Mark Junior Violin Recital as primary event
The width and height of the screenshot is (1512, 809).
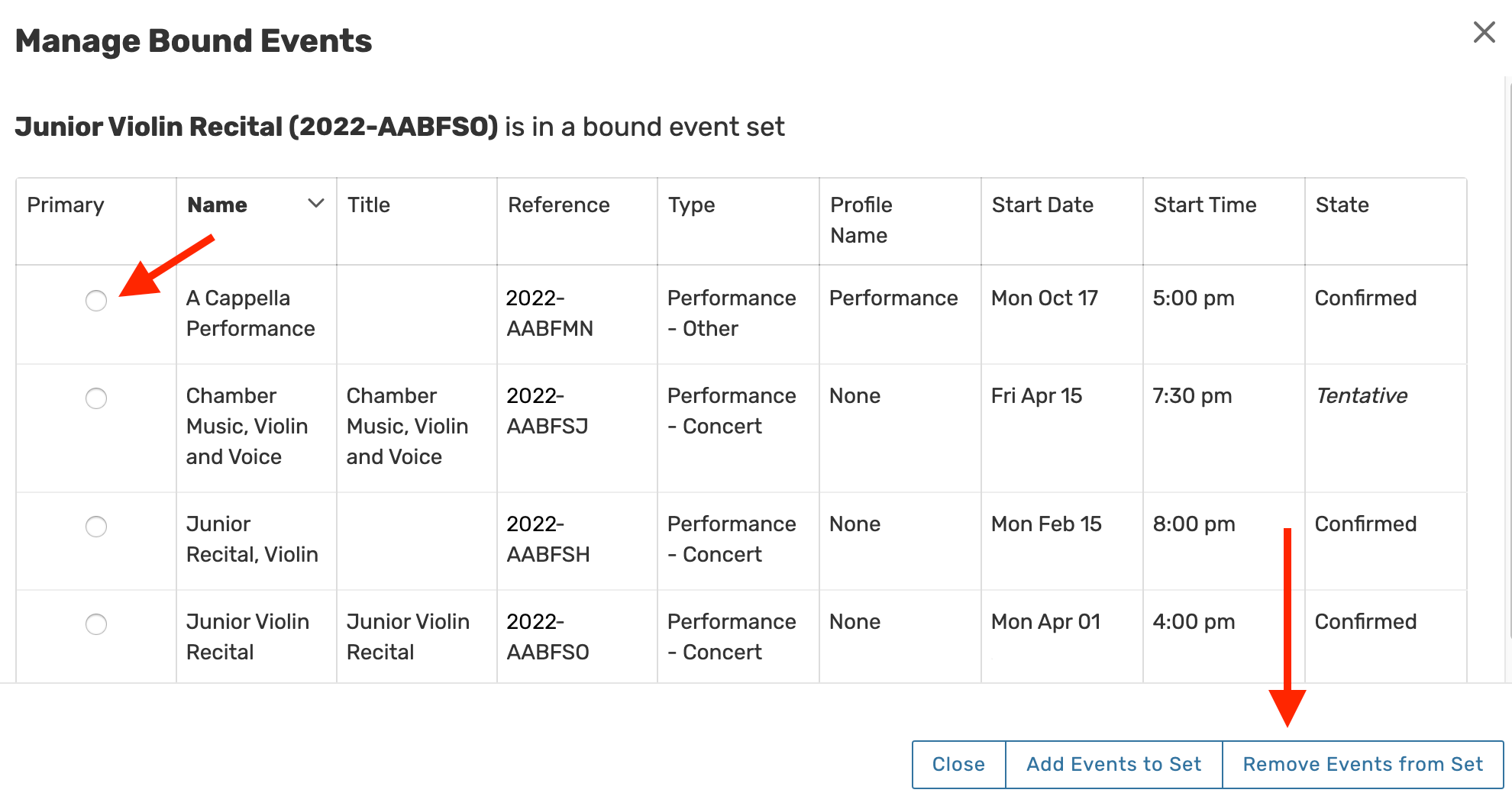(96, 624)
